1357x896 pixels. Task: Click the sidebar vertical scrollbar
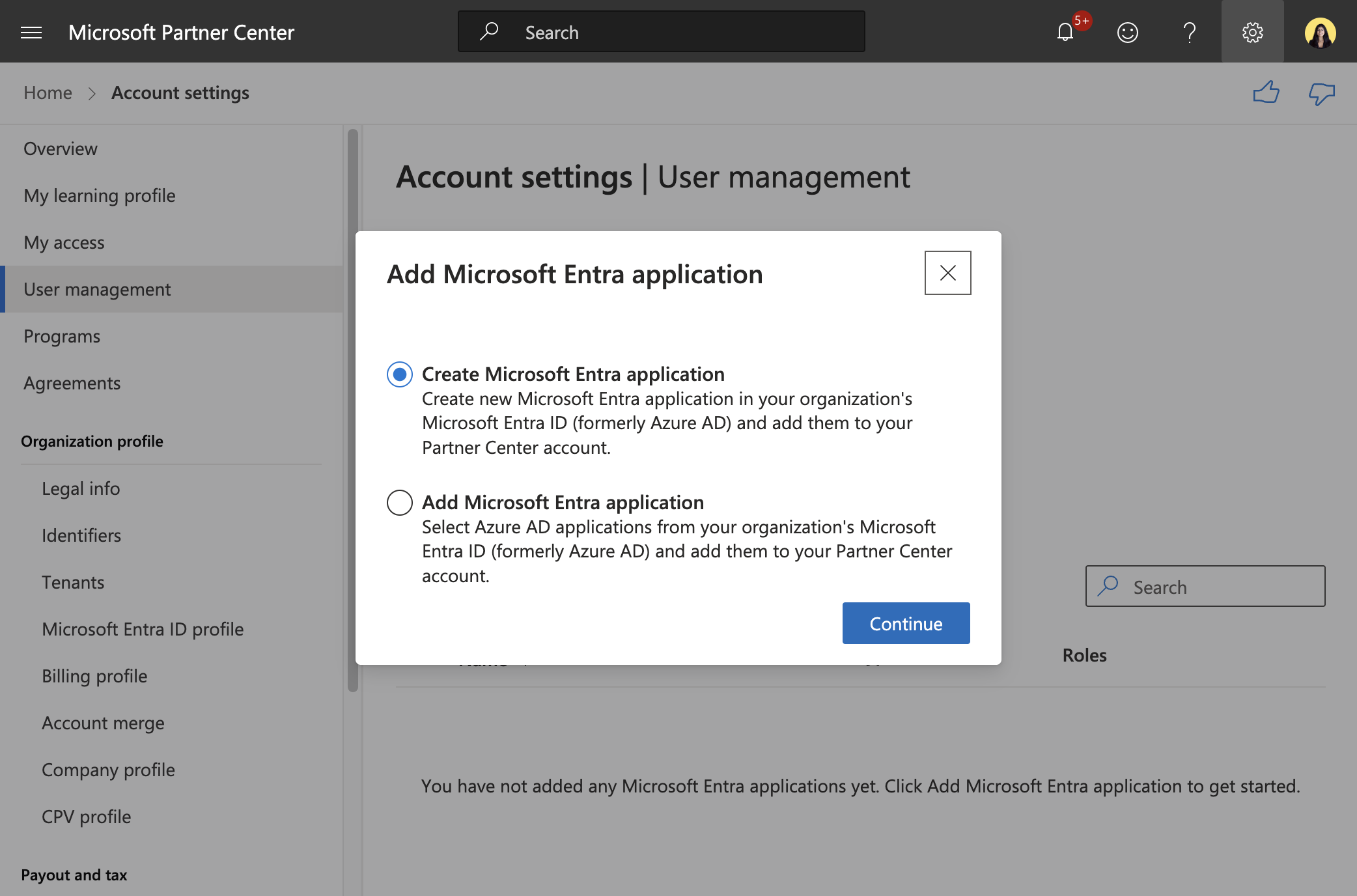click(x=353, y=410)
